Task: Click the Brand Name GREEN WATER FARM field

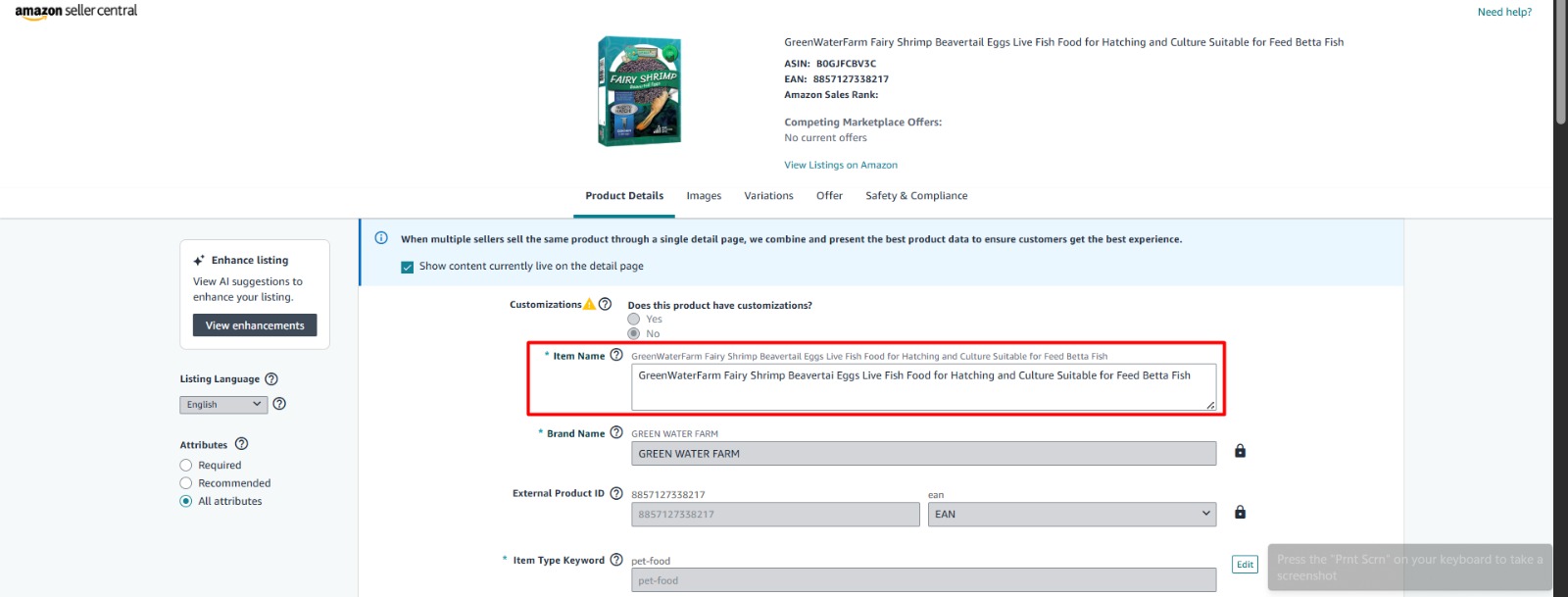Action: (923, 453)
